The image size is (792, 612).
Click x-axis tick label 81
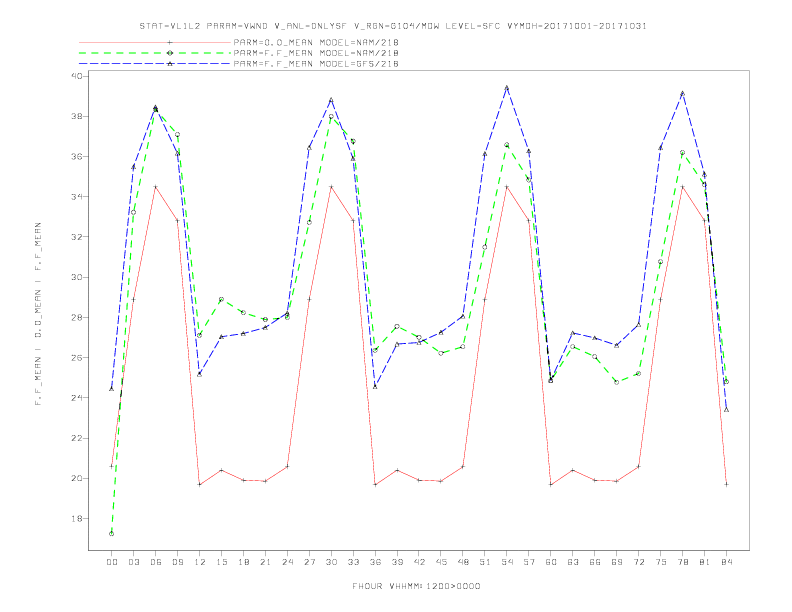tap(705, 562)
